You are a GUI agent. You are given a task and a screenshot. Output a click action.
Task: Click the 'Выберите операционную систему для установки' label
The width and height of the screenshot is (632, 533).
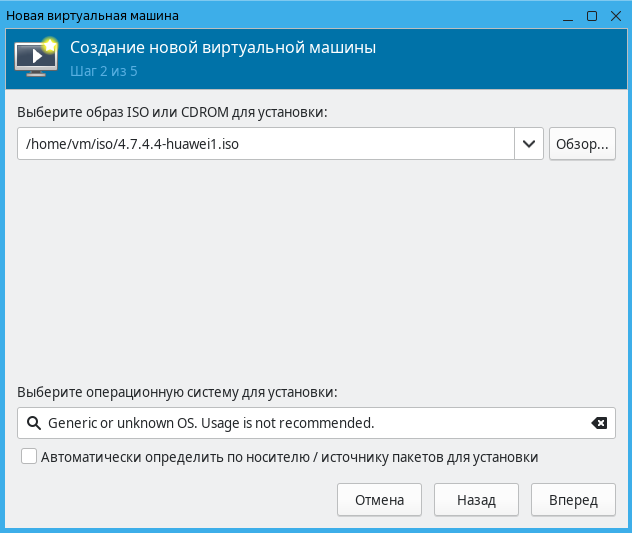coord(177,392)
